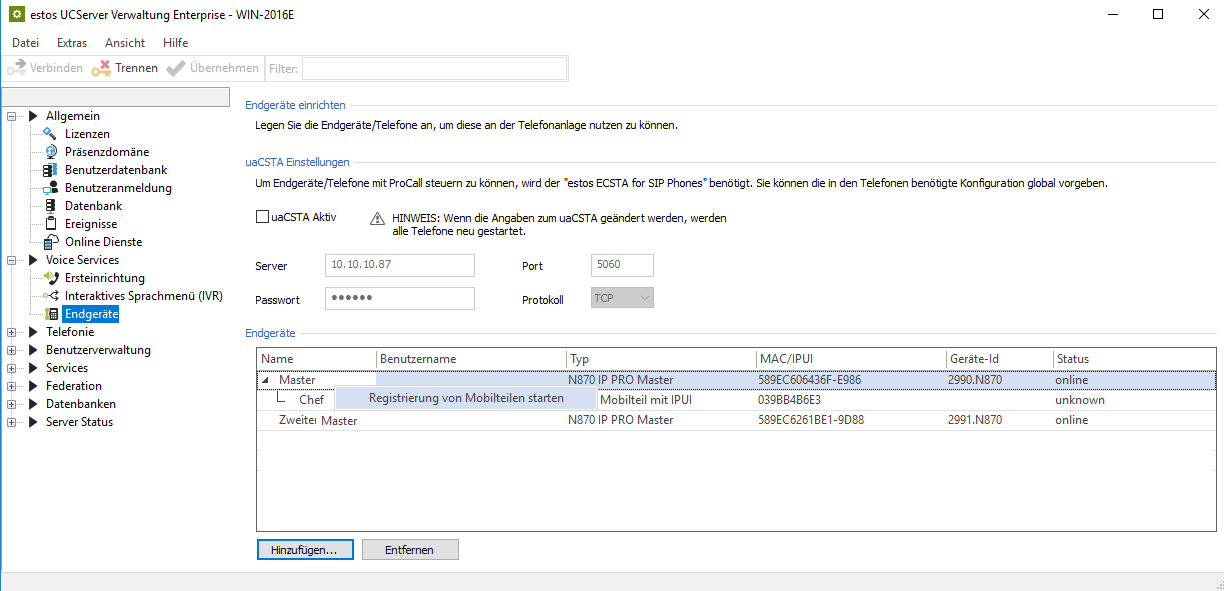Image resolution: width=1224 pixels, height=591 pixels.
Task: Collapse the Voice Services tree node
Action: [12, 260]
